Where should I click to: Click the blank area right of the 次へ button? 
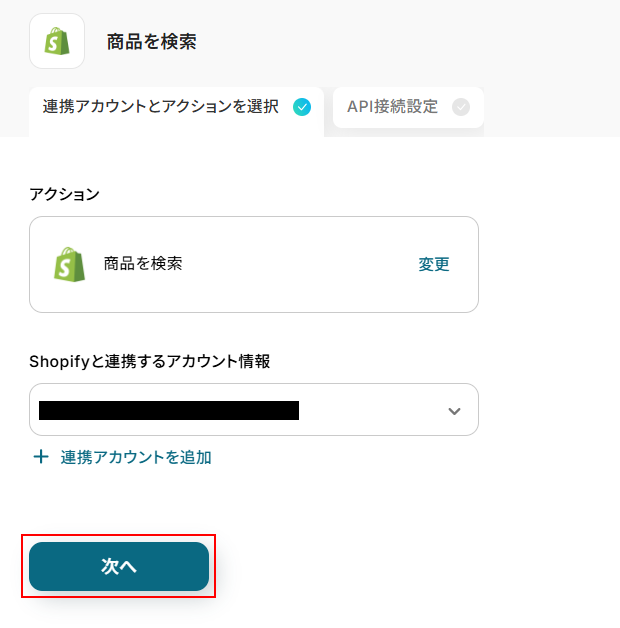point(400,567)
